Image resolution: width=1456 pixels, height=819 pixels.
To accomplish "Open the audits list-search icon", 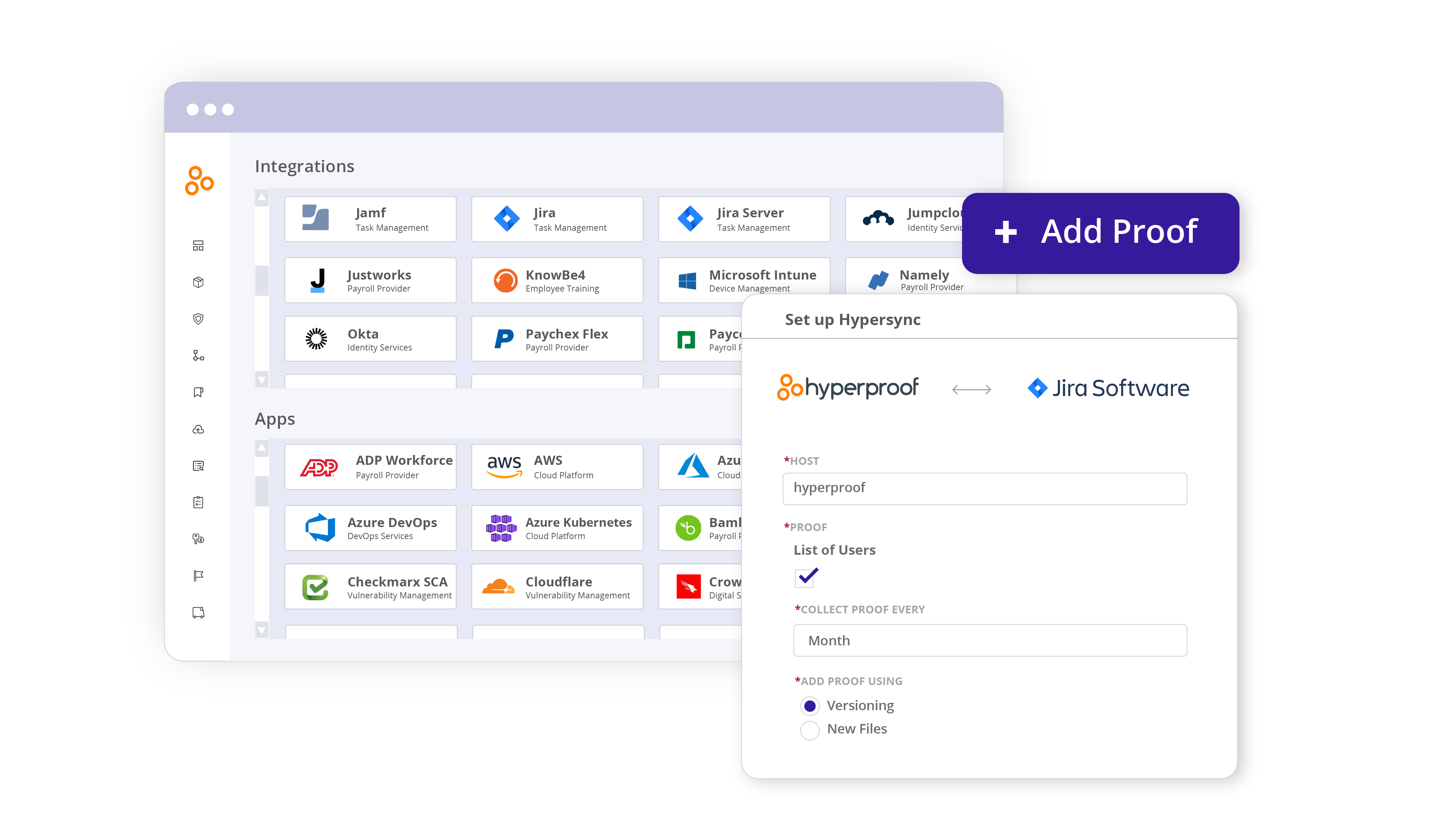I will pos(198,465).
